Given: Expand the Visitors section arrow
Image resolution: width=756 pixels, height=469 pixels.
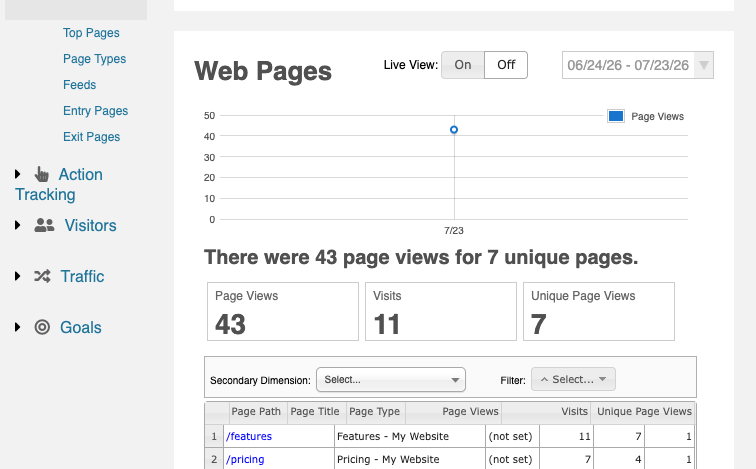Looking at the screenshot, I should [18, 225].
